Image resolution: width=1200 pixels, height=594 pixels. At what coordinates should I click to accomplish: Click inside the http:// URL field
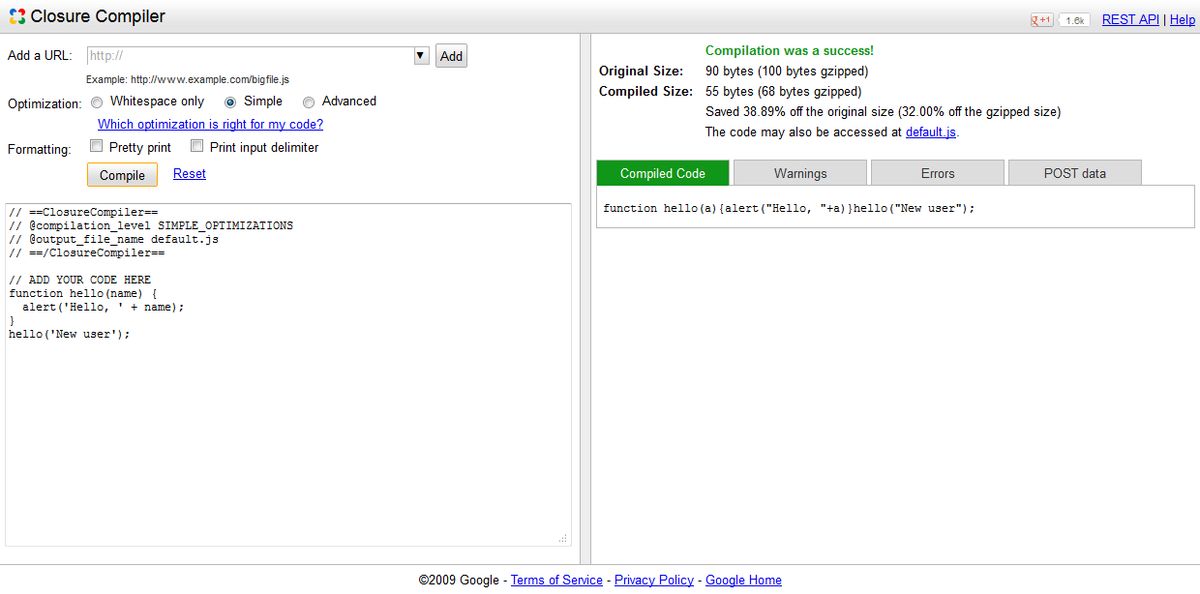[250, 55]
